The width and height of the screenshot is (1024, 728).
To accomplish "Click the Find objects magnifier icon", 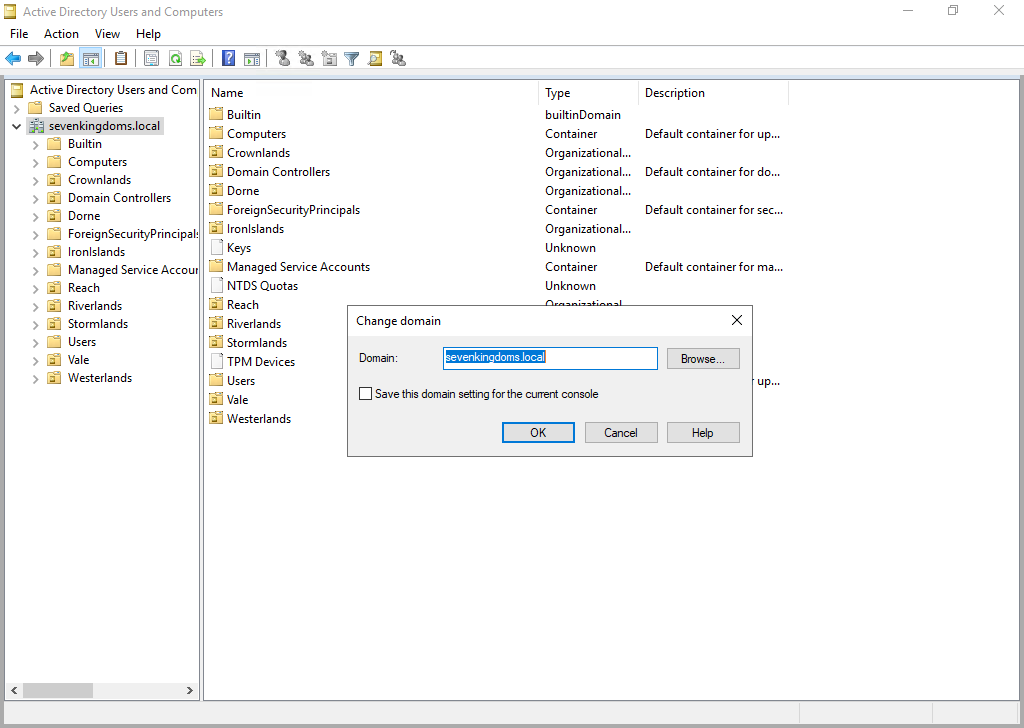I will pyautogui.click(x=375, y=59).
